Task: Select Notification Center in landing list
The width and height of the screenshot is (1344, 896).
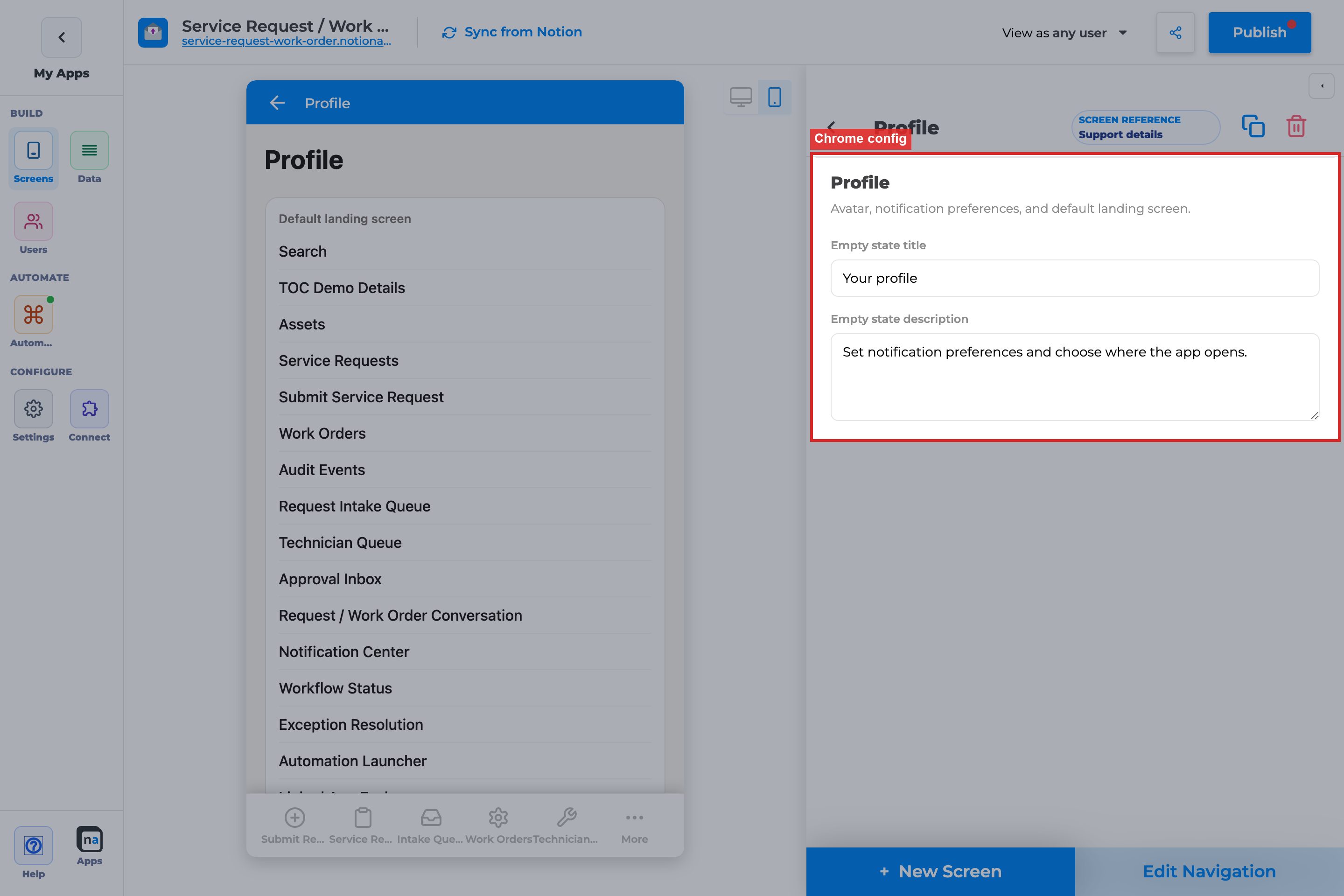Action: coord(465,652)
